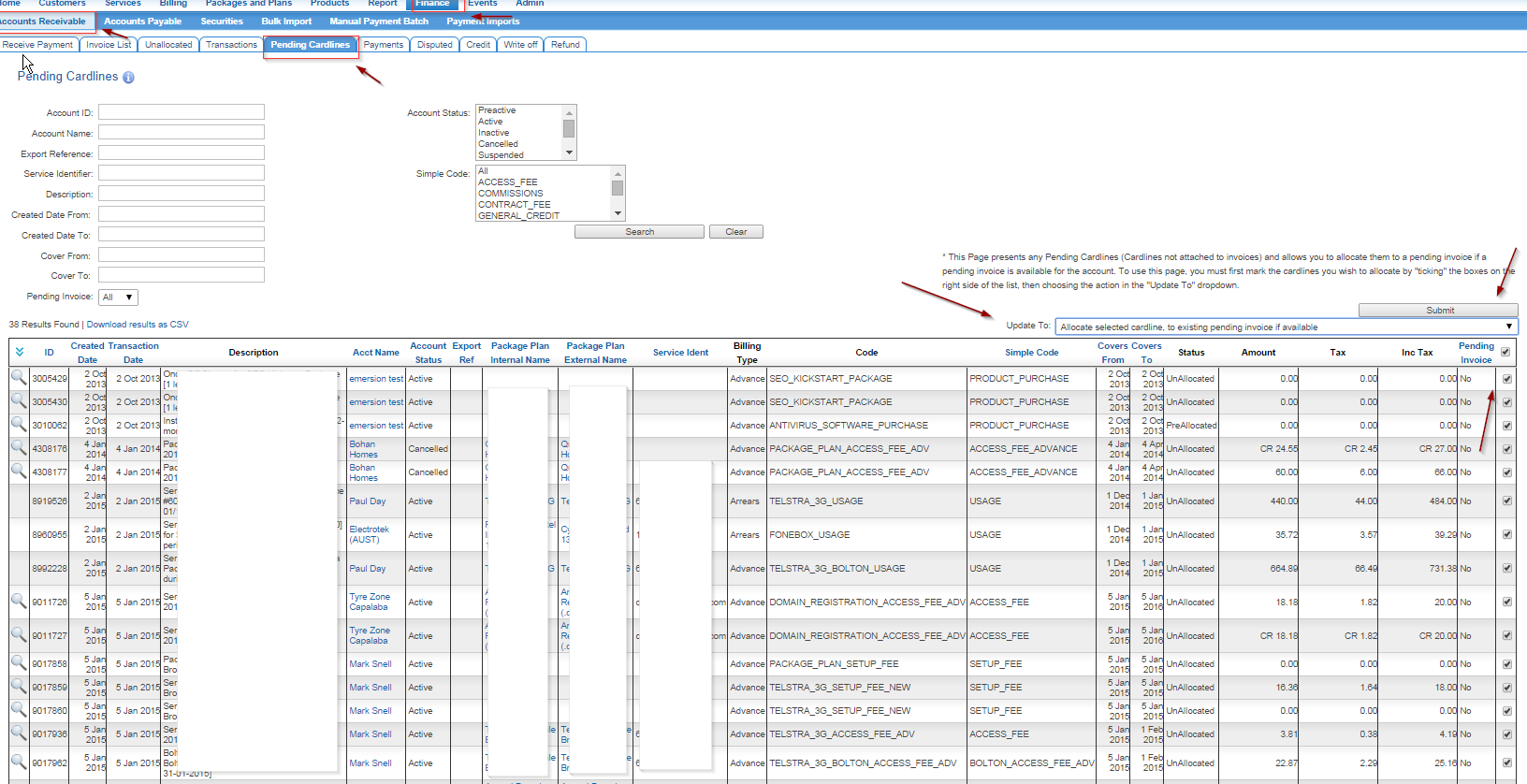This screenshot has width=1527, height=784.
Task: Click the Cover To input field
Action: click(x=182, y=275)
